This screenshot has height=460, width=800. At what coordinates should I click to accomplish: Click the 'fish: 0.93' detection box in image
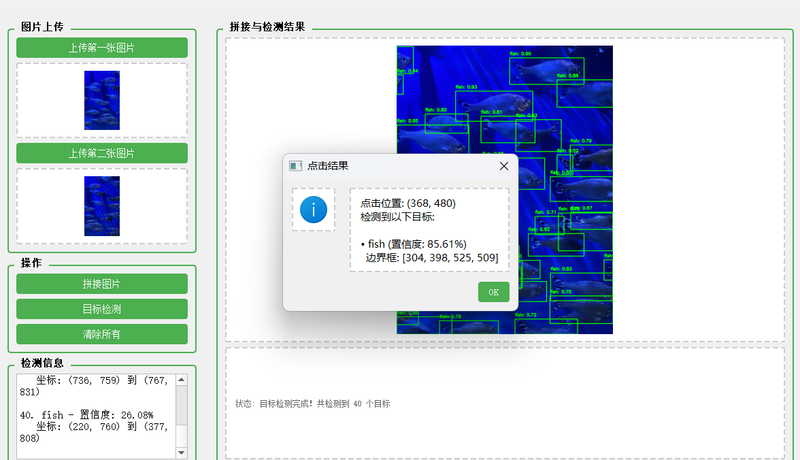(x=494, y=106)
